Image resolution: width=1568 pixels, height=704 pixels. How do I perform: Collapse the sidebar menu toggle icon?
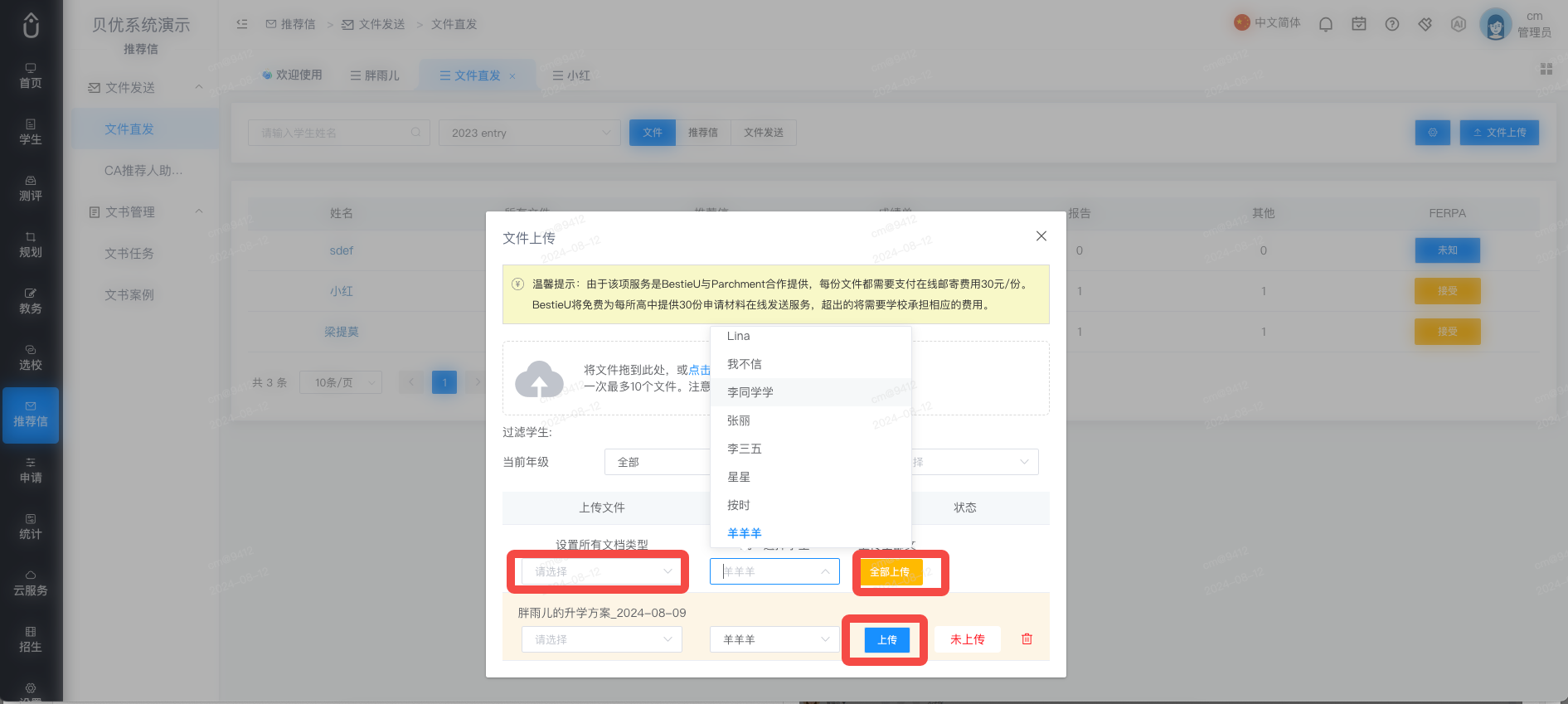click(x=242, y=24)
